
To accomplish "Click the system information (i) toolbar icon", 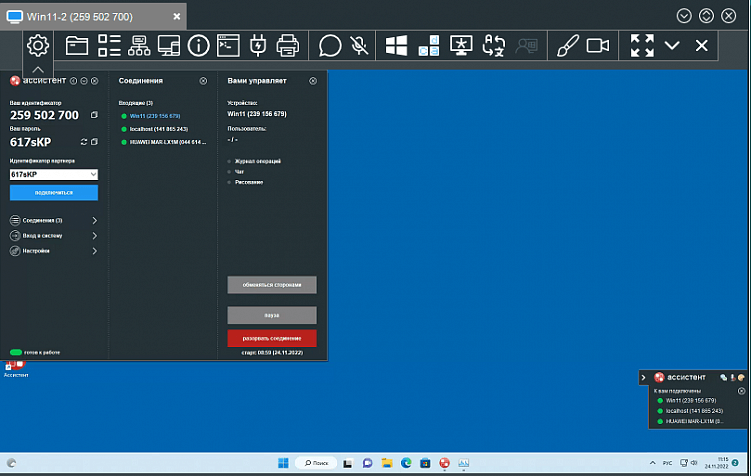I will point(198,45).
